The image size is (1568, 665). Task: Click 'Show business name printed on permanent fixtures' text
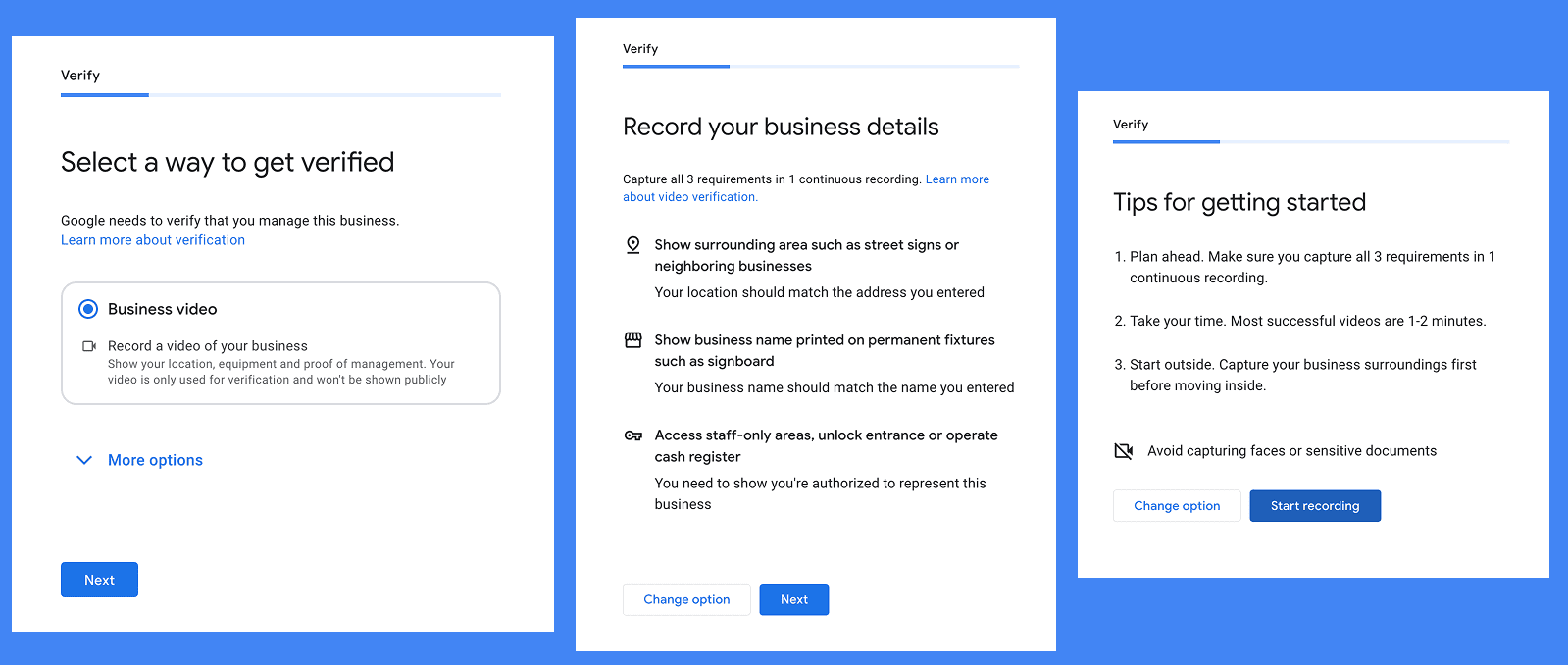825,350
